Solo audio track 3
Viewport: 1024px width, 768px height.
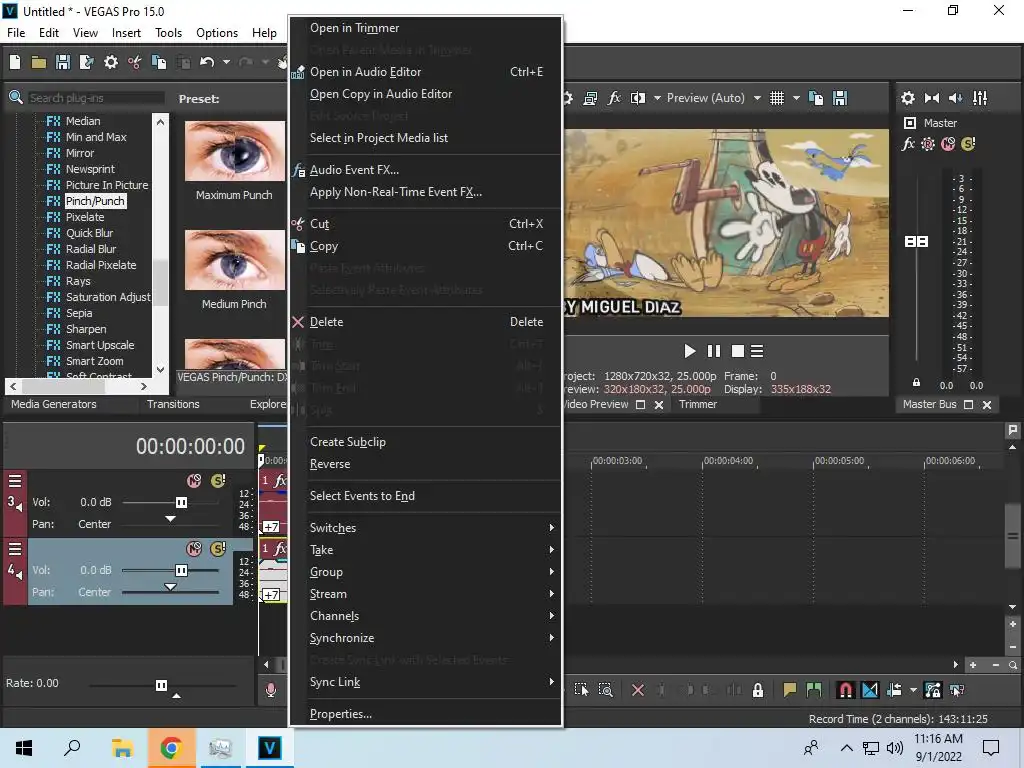(218, 481)
